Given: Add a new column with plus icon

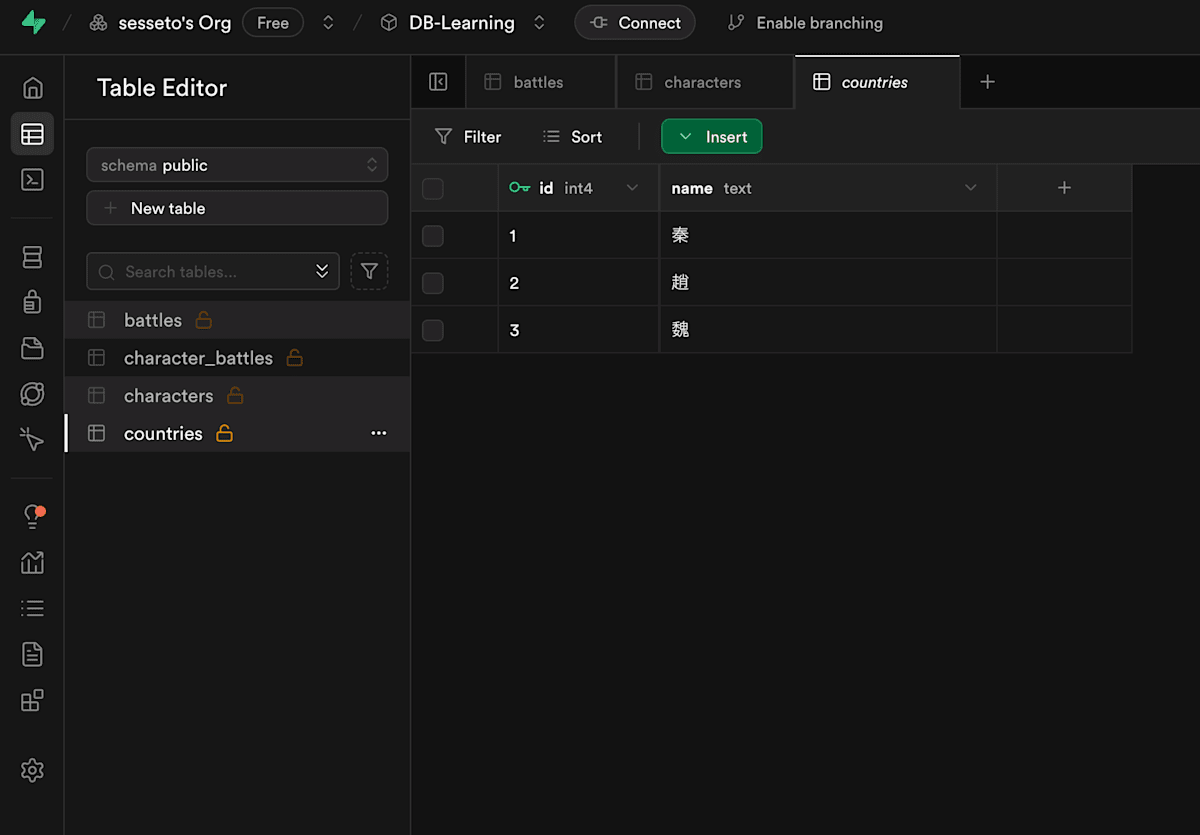Looking at the screenshot, I should [1064, 188].
